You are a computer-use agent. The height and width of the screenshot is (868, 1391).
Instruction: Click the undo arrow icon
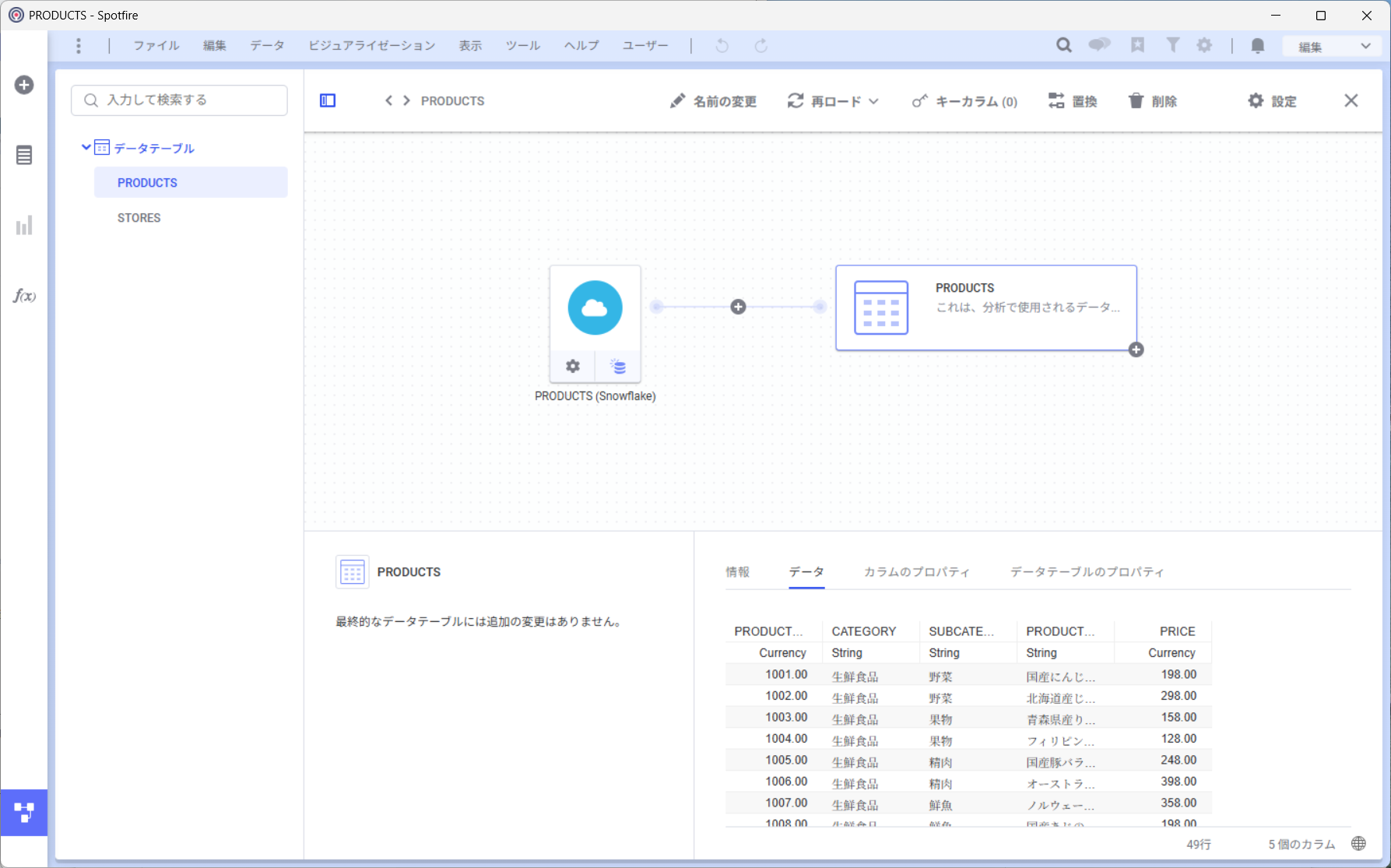tap(722, 46)
